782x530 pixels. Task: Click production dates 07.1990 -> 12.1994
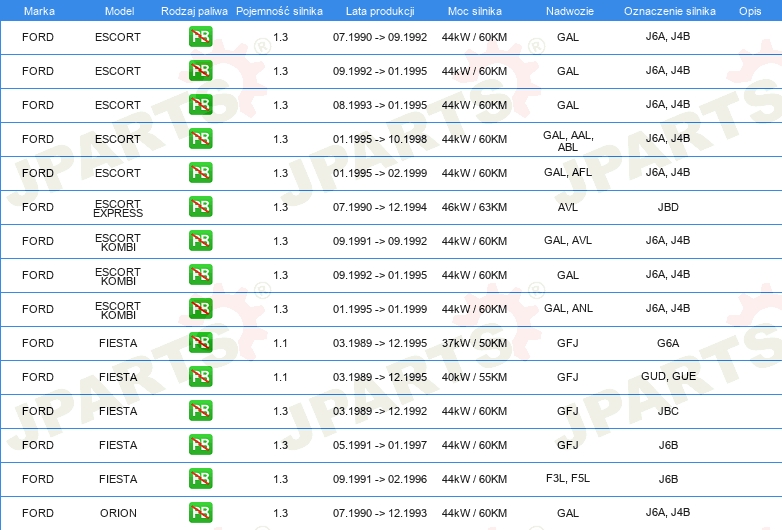(x=380, y=207)
